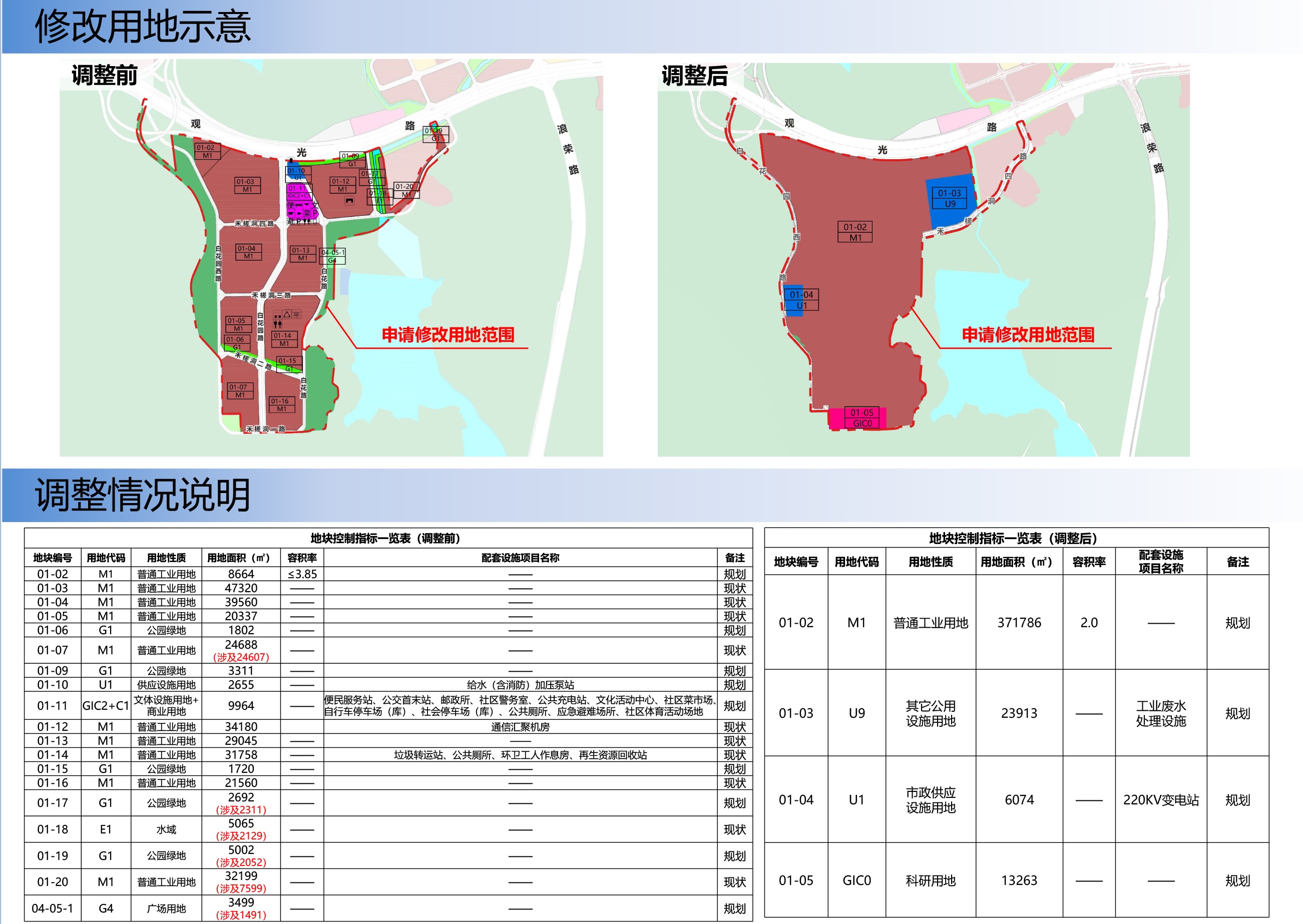The height and width of the screenshot is (924, 1303).
Task: Click the left red 申请修改用地范围 label
Action: [448, 334]
